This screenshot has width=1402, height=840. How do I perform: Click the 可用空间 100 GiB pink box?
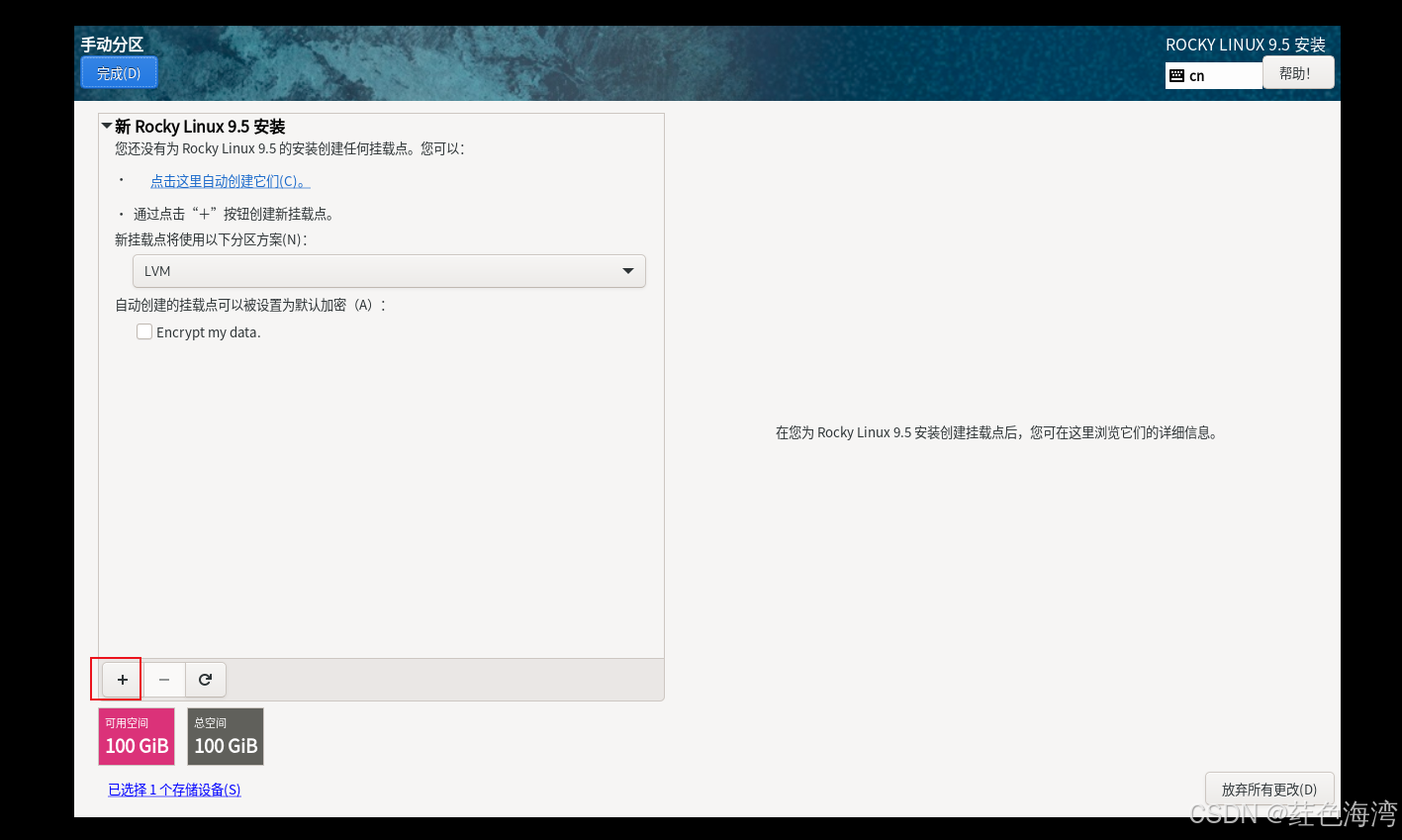click(137, 736)
